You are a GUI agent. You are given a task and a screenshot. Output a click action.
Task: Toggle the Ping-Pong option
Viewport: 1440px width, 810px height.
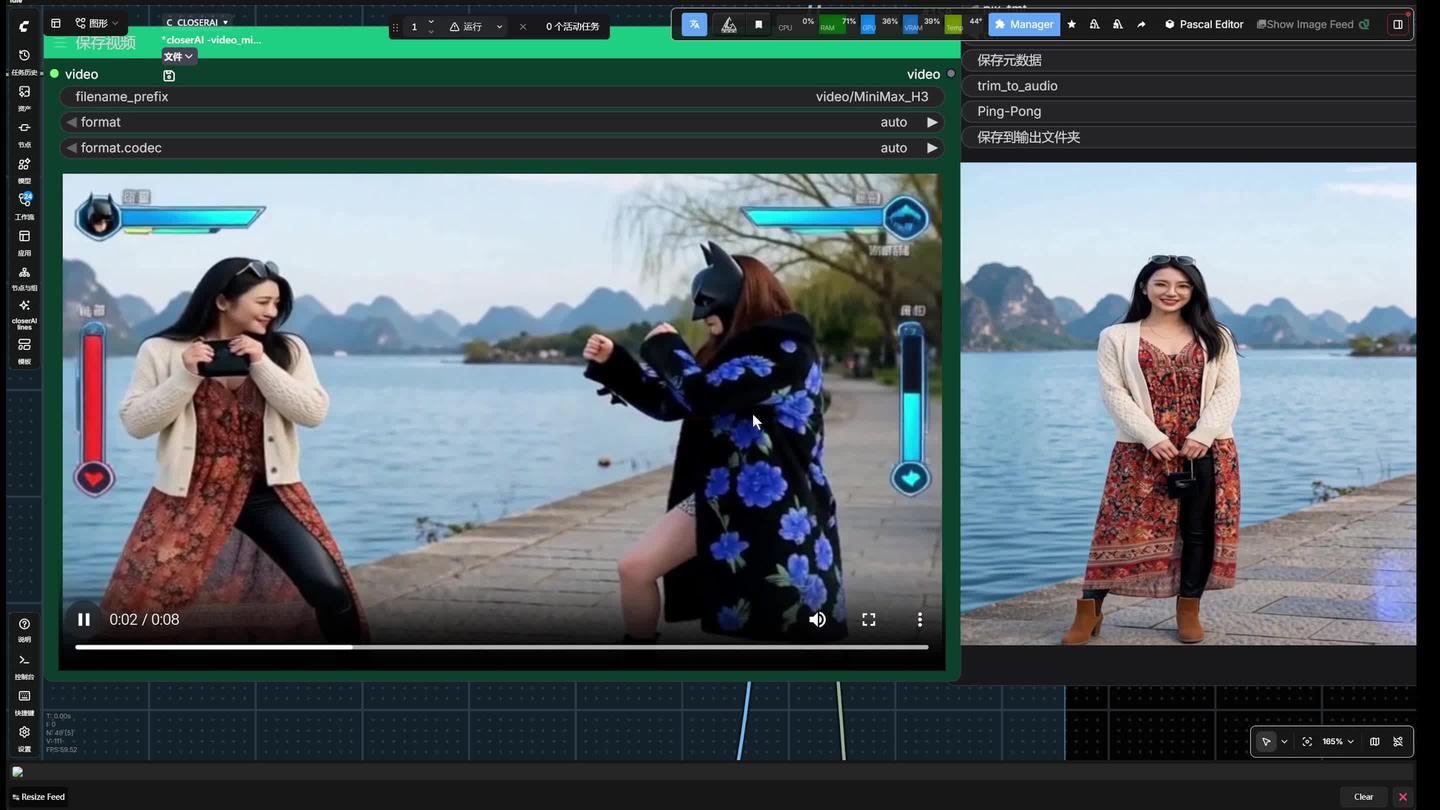pos(1189,111)
